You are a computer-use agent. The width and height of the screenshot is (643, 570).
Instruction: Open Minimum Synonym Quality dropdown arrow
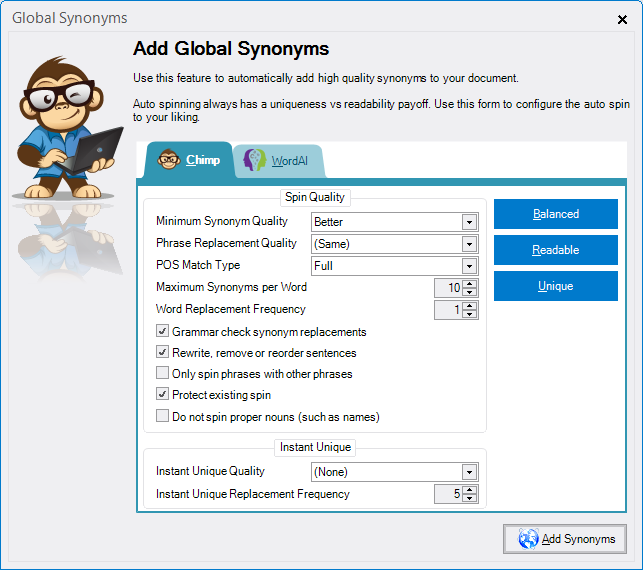click(x=470, y=222)
